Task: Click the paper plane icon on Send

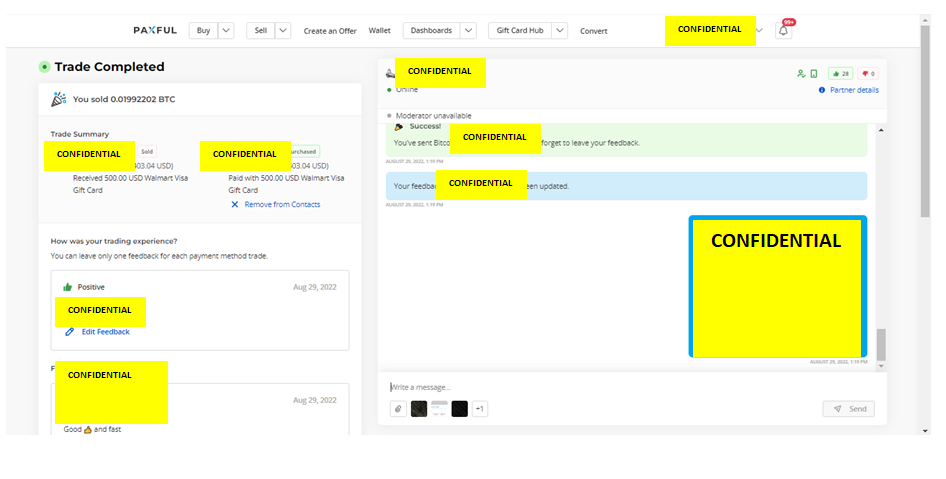Action: pyautogui.click(x=838, y=409)
